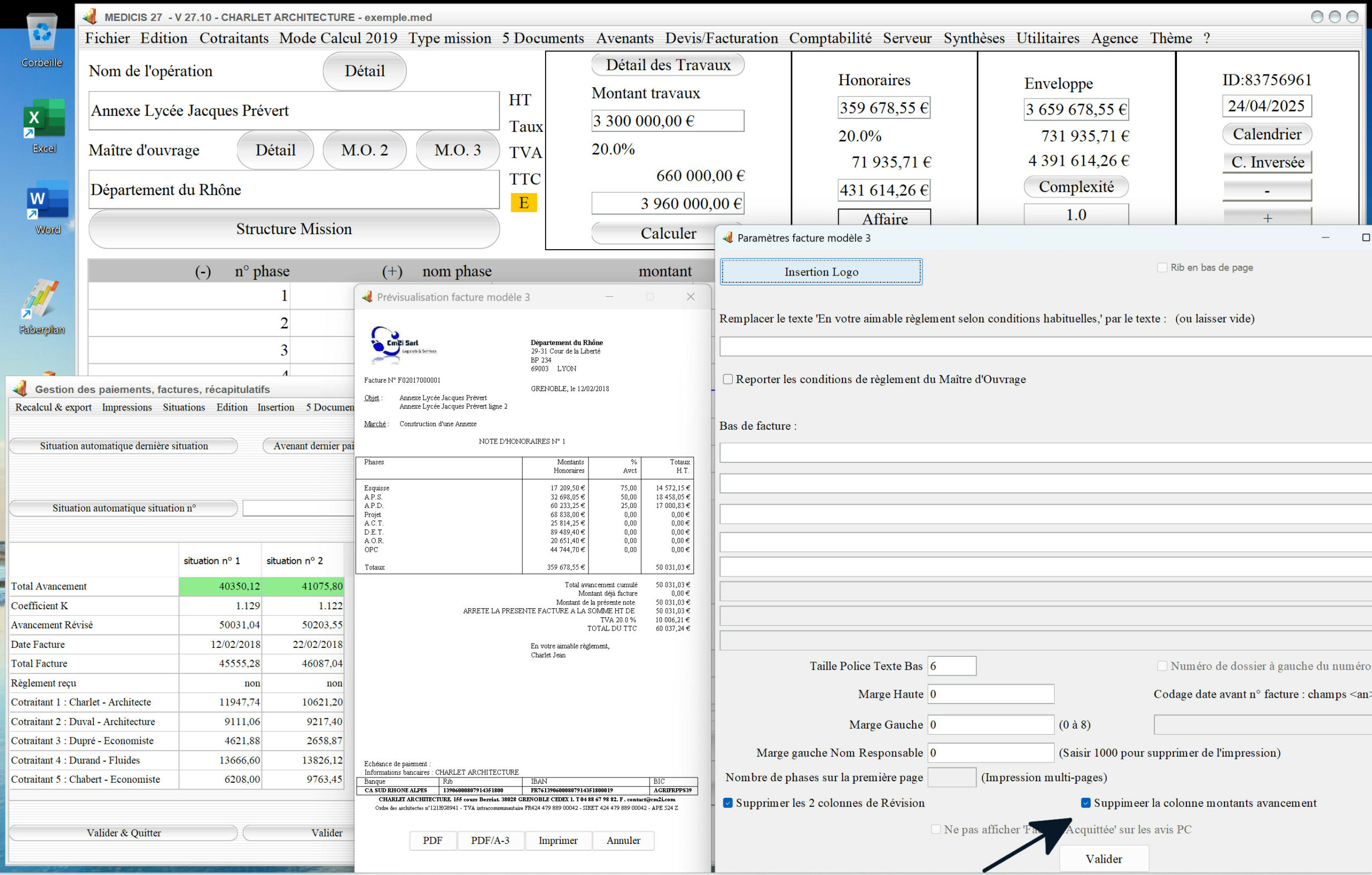Click the Complexité value field 1.0

tap(1076, 215)
